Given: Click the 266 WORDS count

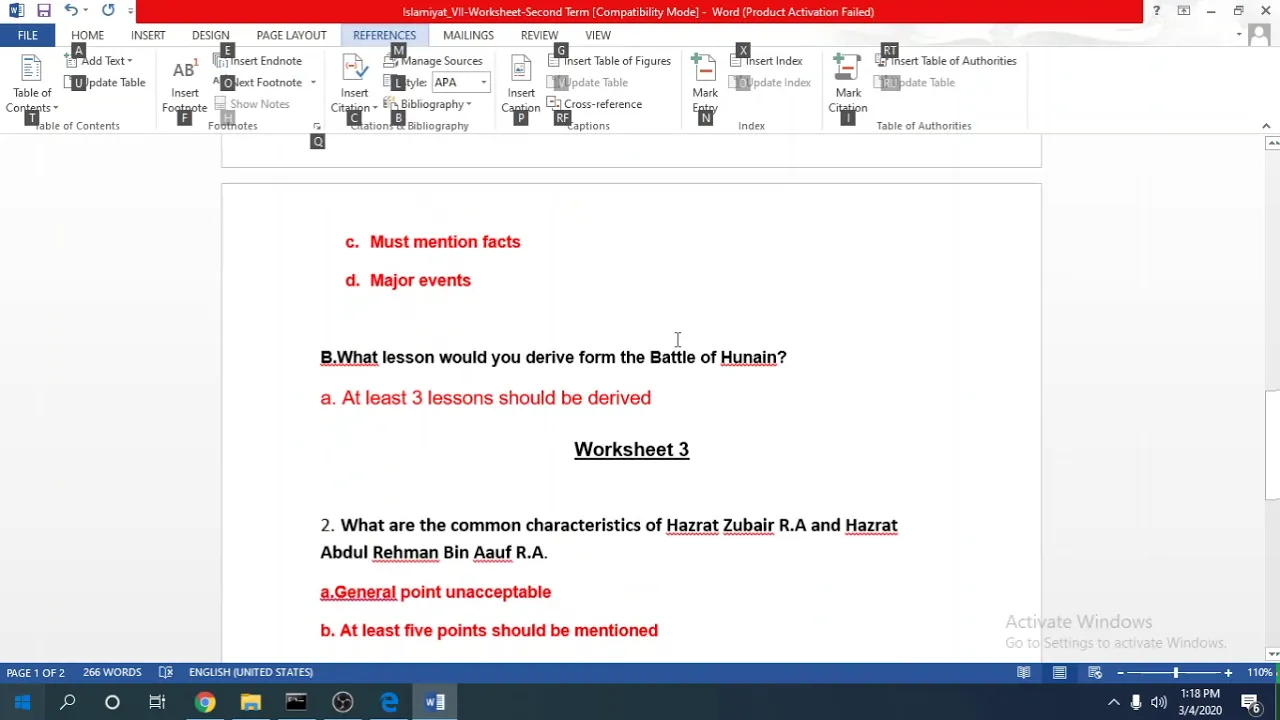Looking at the screenshot, I should coord(112,672).
